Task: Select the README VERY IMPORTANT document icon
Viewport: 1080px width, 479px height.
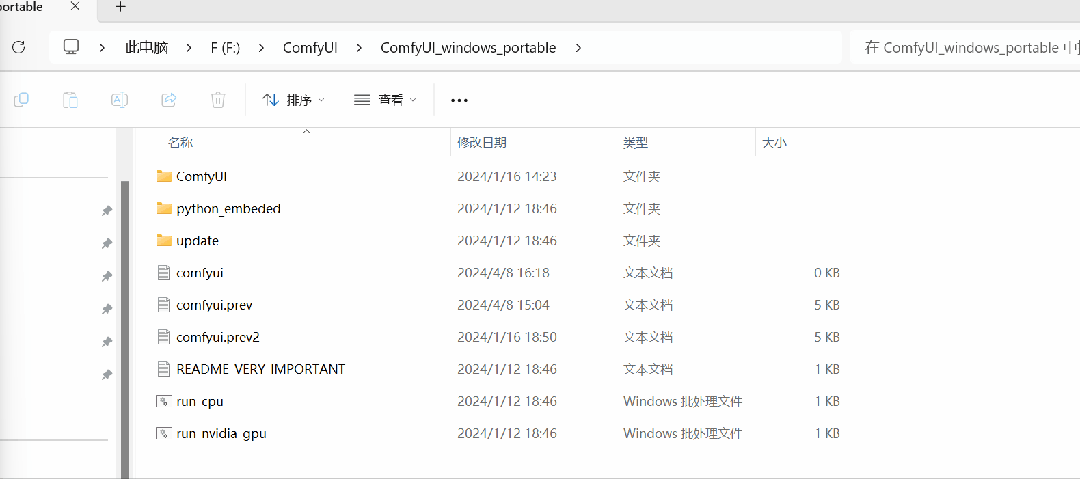Action: pos(164,369)
